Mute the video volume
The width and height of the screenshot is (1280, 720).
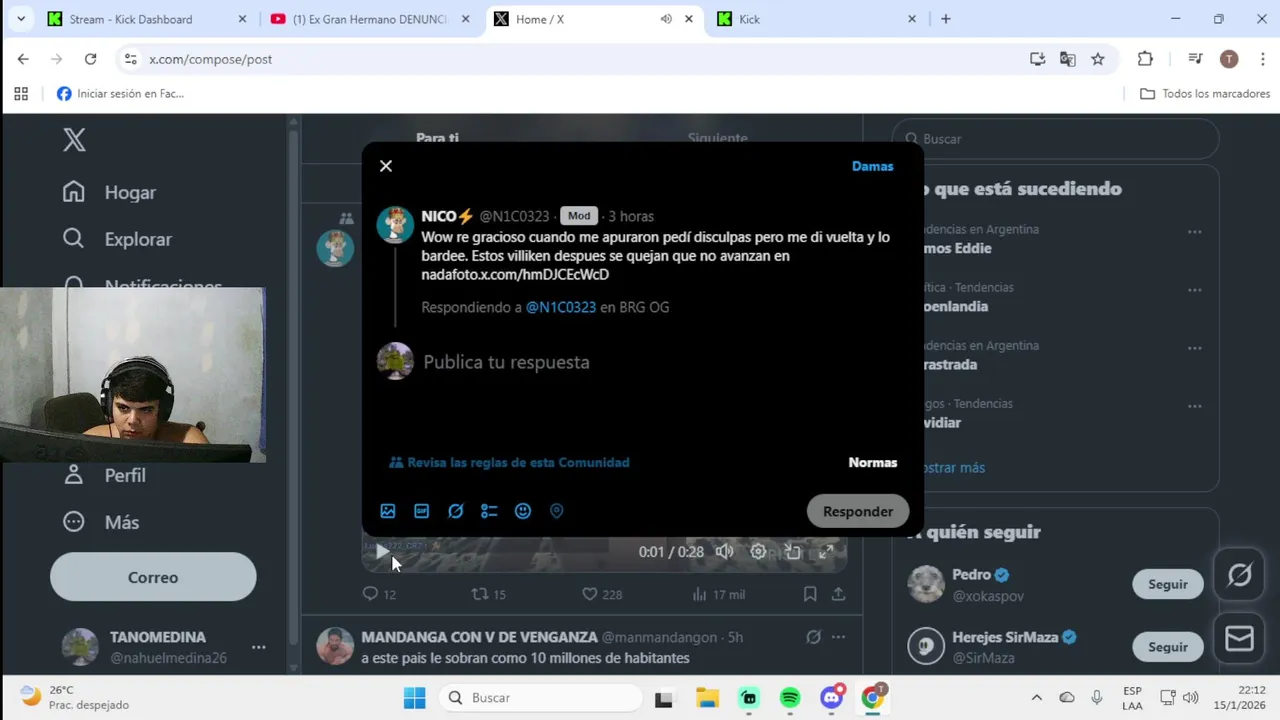724,551
